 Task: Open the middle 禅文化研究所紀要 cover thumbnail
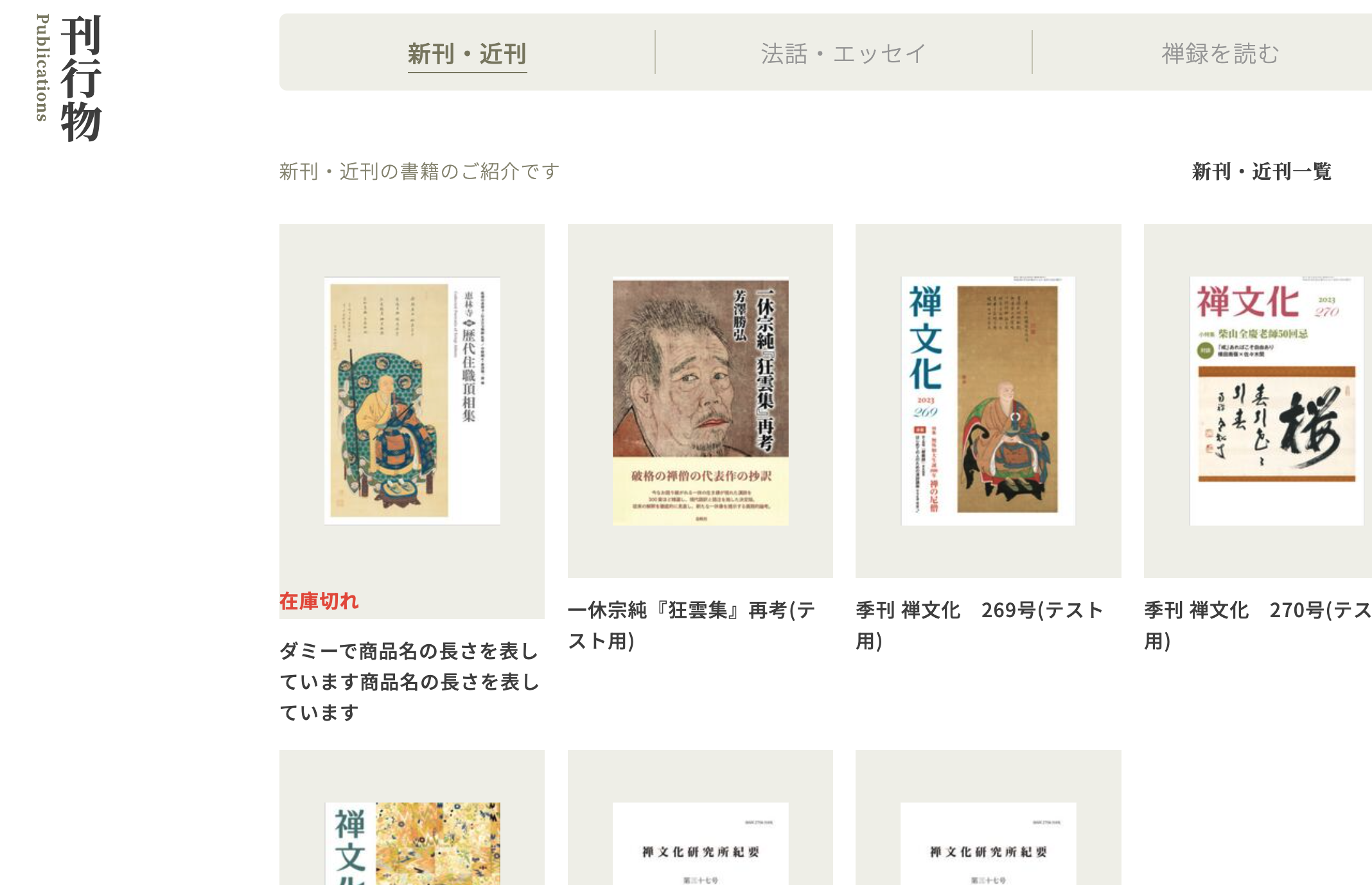coord(700,843)
